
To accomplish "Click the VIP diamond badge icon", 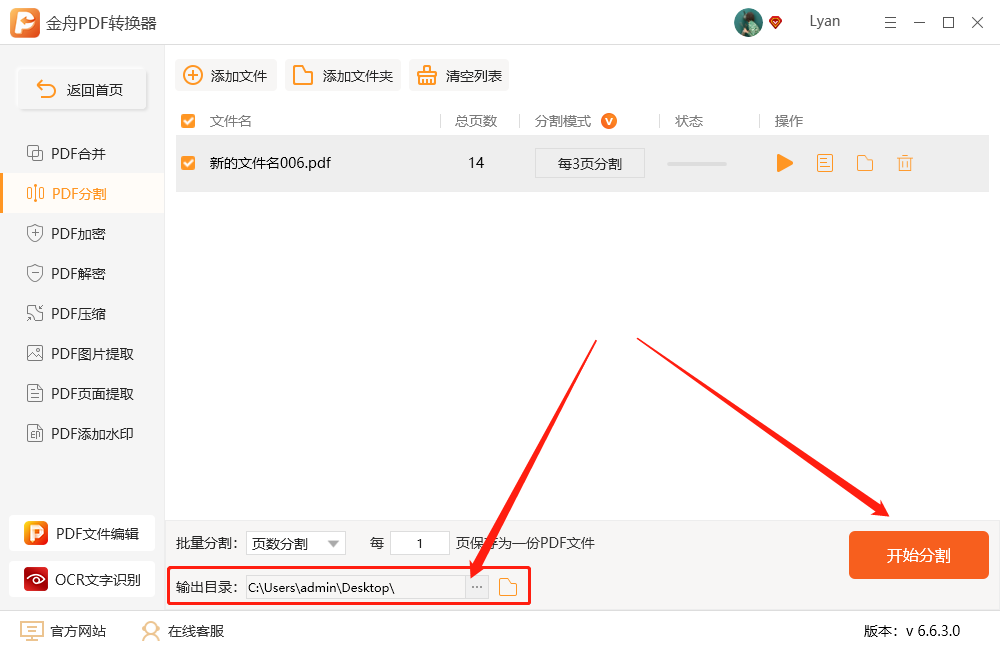I will point(776,23).
